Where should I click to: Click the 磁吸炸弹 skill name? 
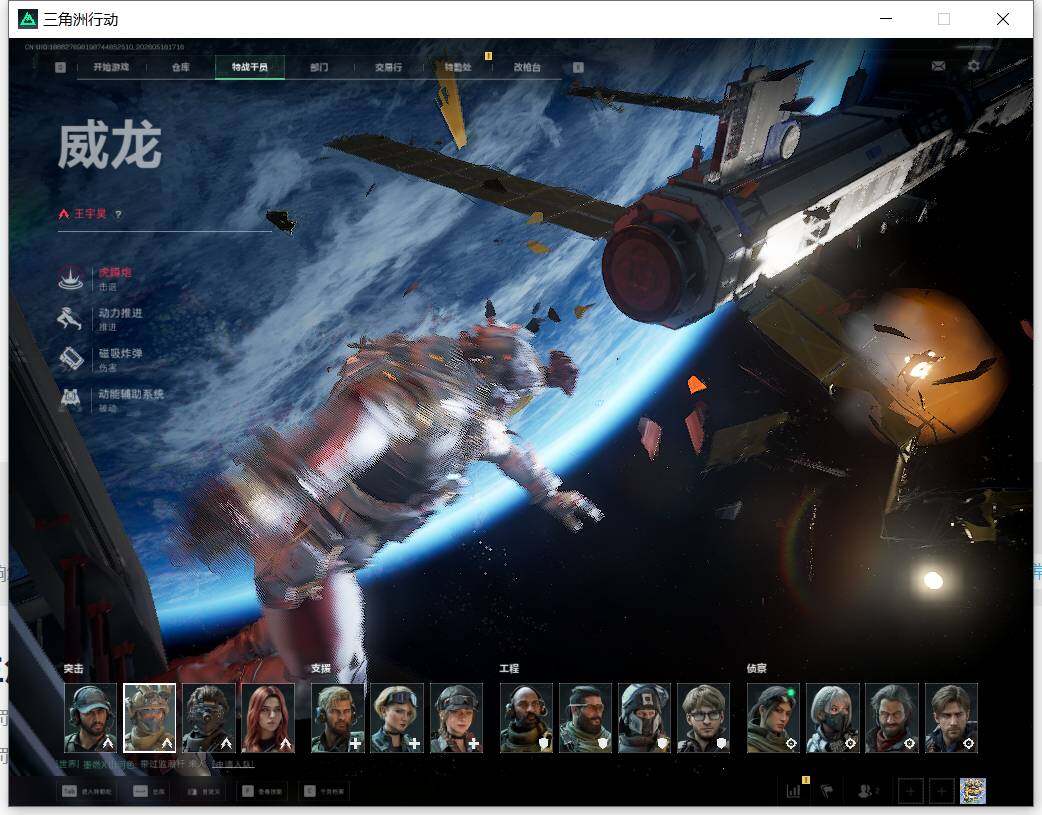coord(120,354)
